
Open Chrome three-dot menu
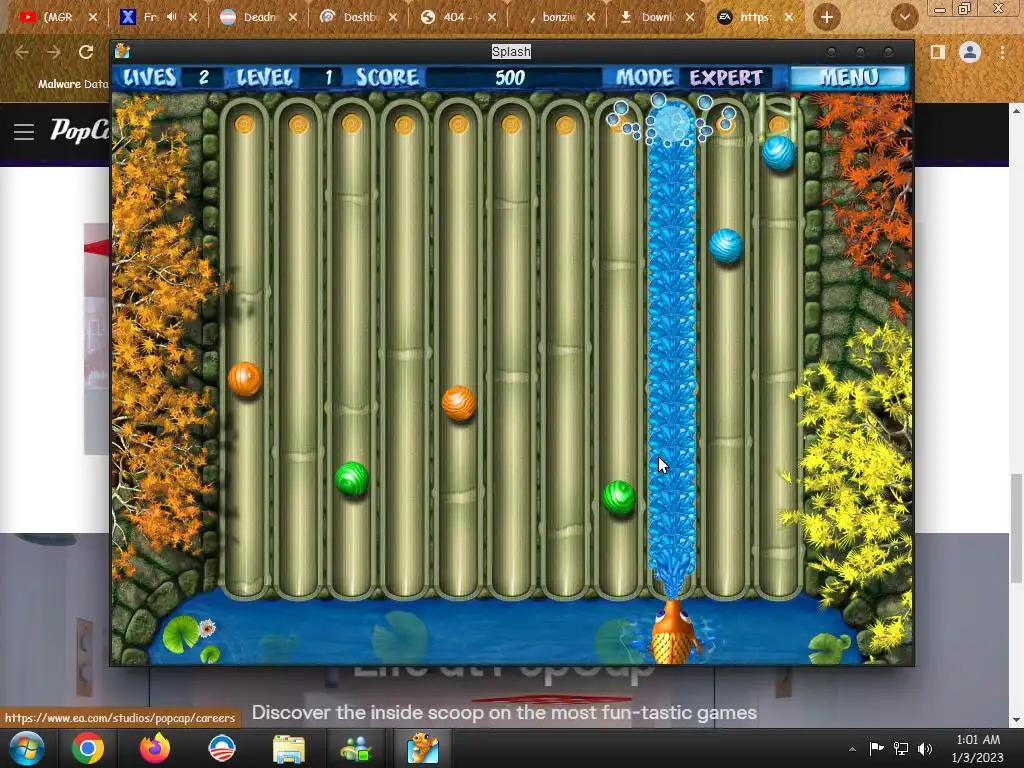(x=1002, y=52)
